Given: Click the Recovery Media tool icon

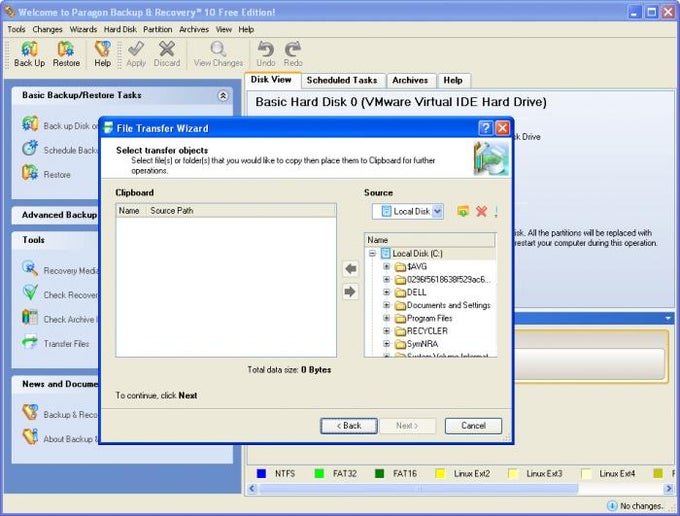Looking at the screenshot, I should coord(30,269).
